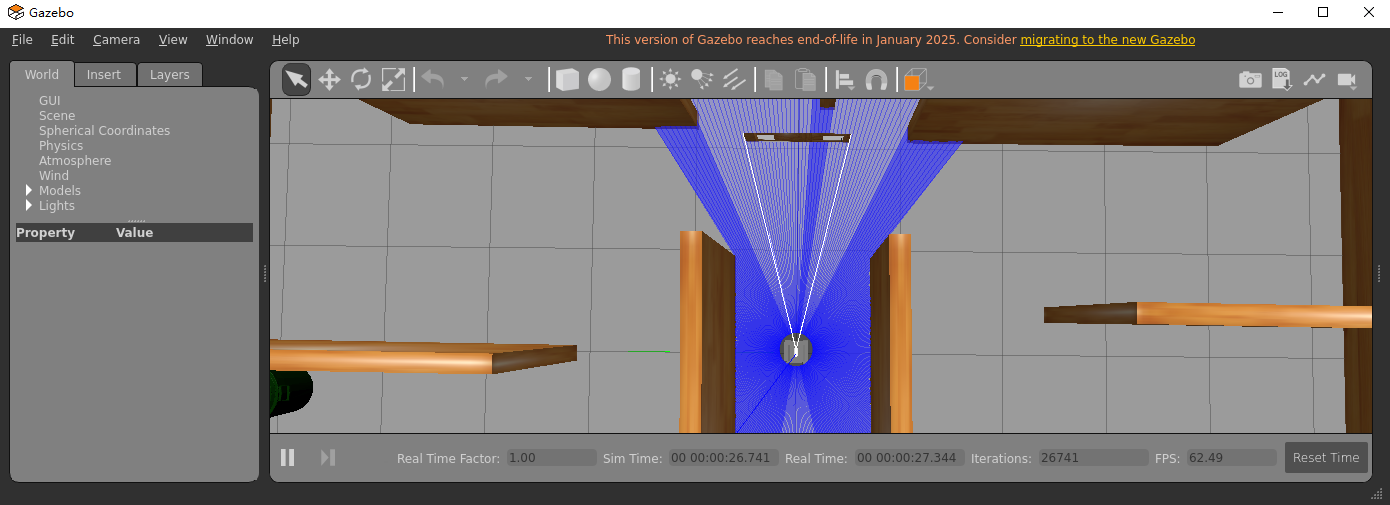1390x505 pixels.
Task: Switch to the World tab
Action: tap(42, 74)
